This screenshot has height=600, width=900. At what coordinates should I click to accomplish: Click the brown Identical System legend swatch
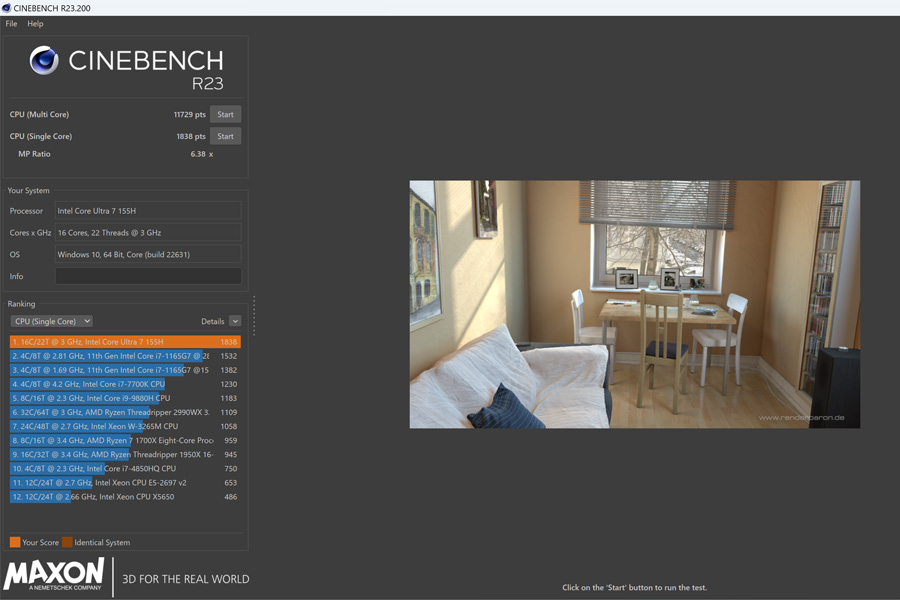[x=67, y=542]
